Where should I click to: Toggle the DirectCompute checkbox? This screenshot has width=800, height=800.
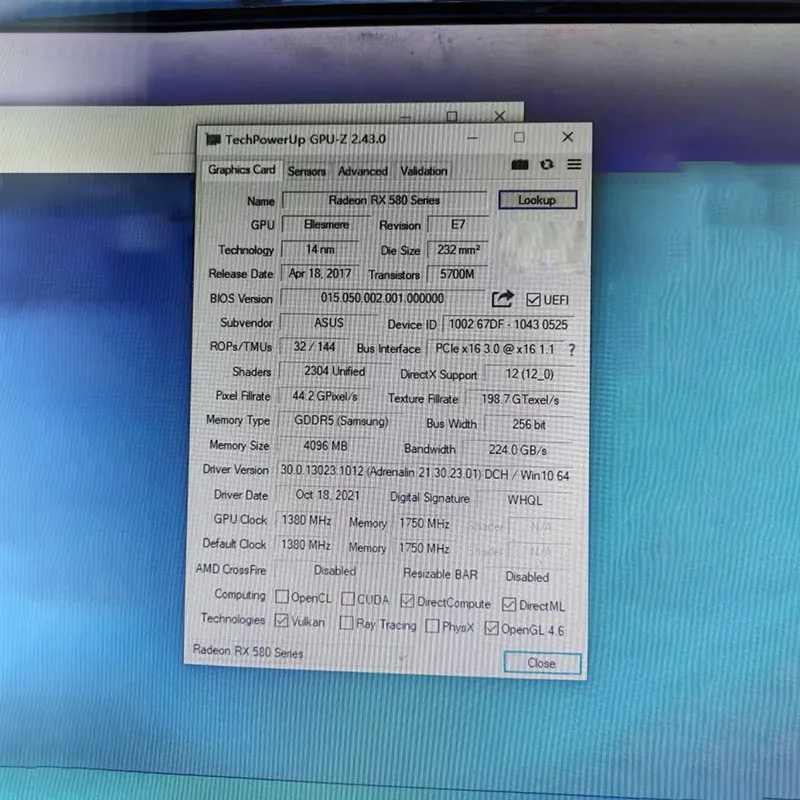coord(407,601)
